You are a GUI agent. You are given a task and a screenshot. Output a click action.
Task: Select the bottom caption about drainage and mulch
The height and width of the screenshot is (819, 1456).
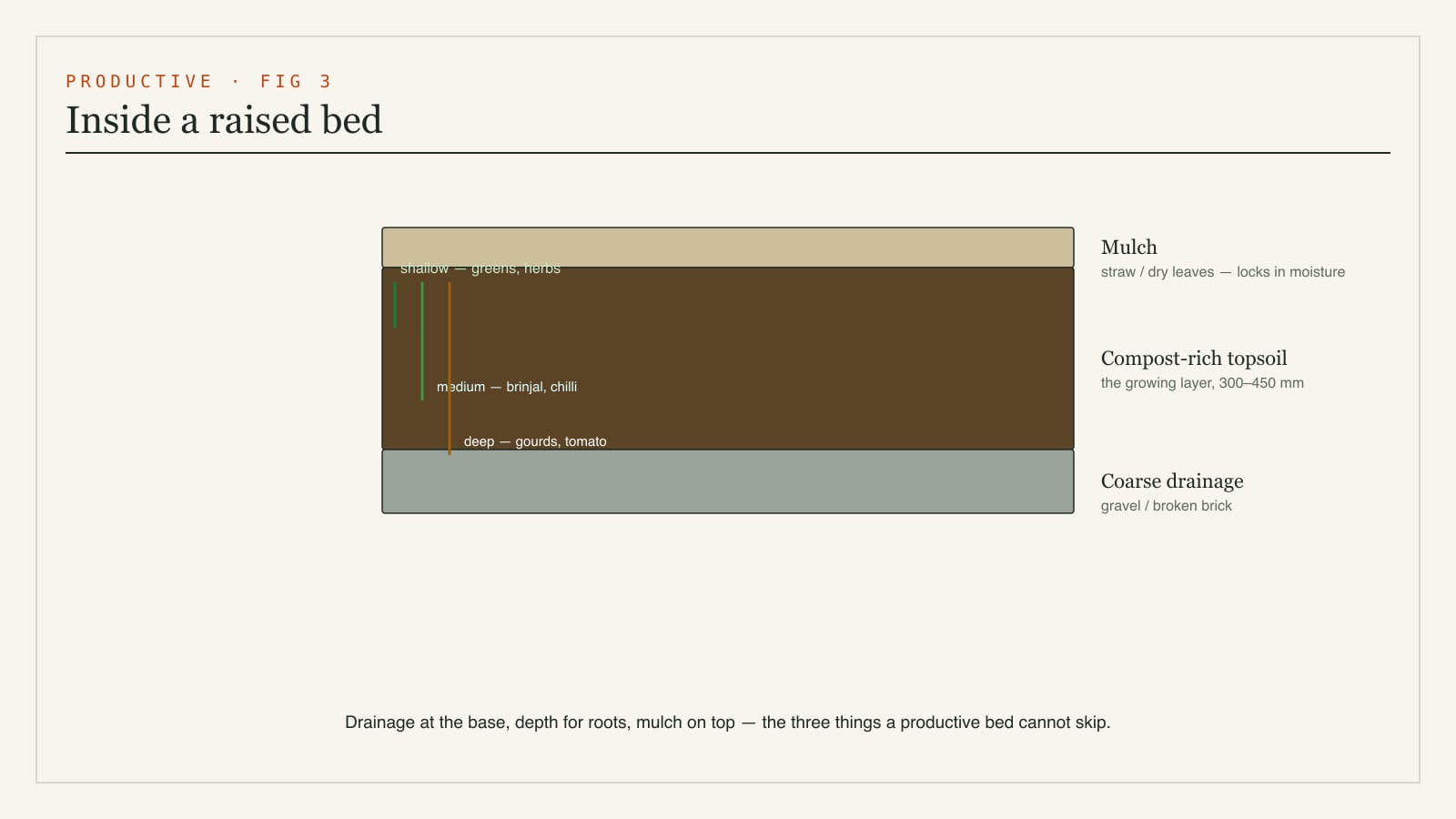(x=728, y=723)
